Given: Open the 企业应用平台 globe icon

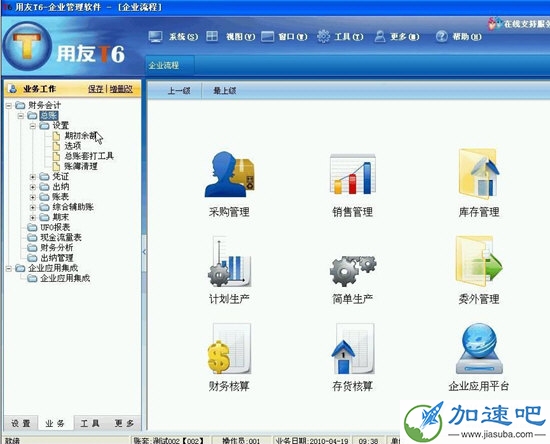Looking at the screenshot, I should coord(479,349).
